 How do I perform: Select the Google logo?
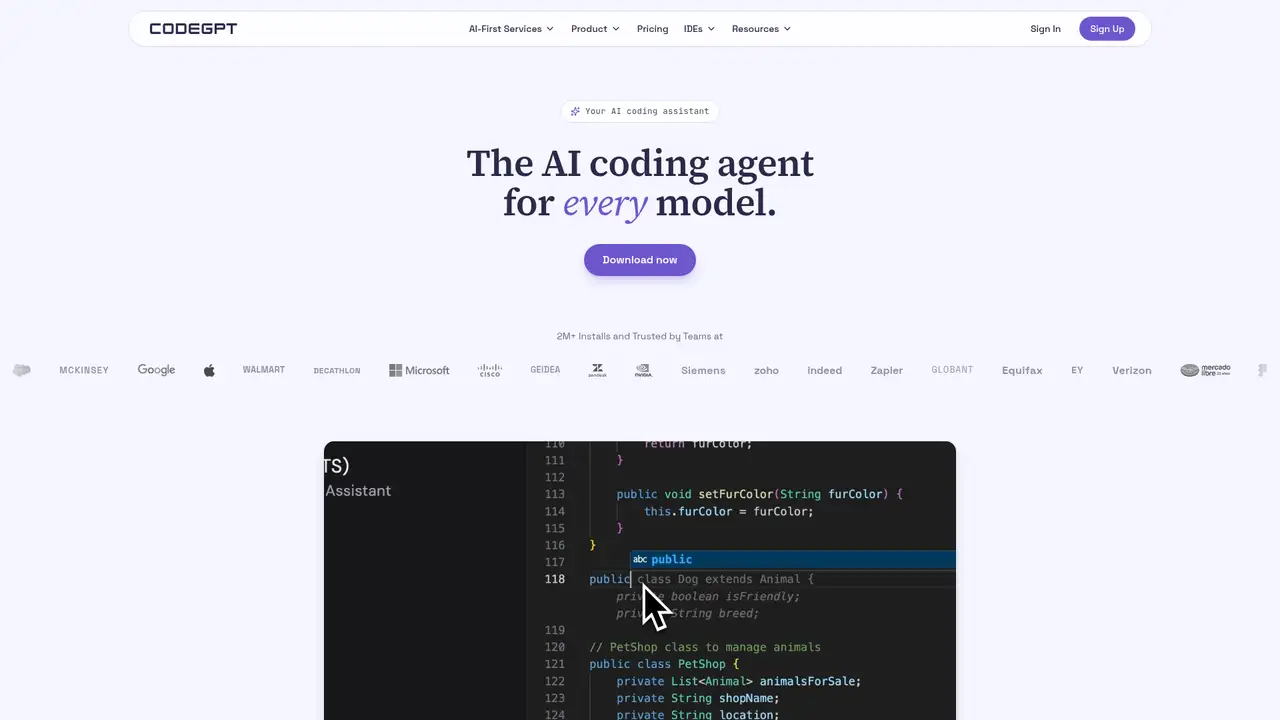pos(156,370)
